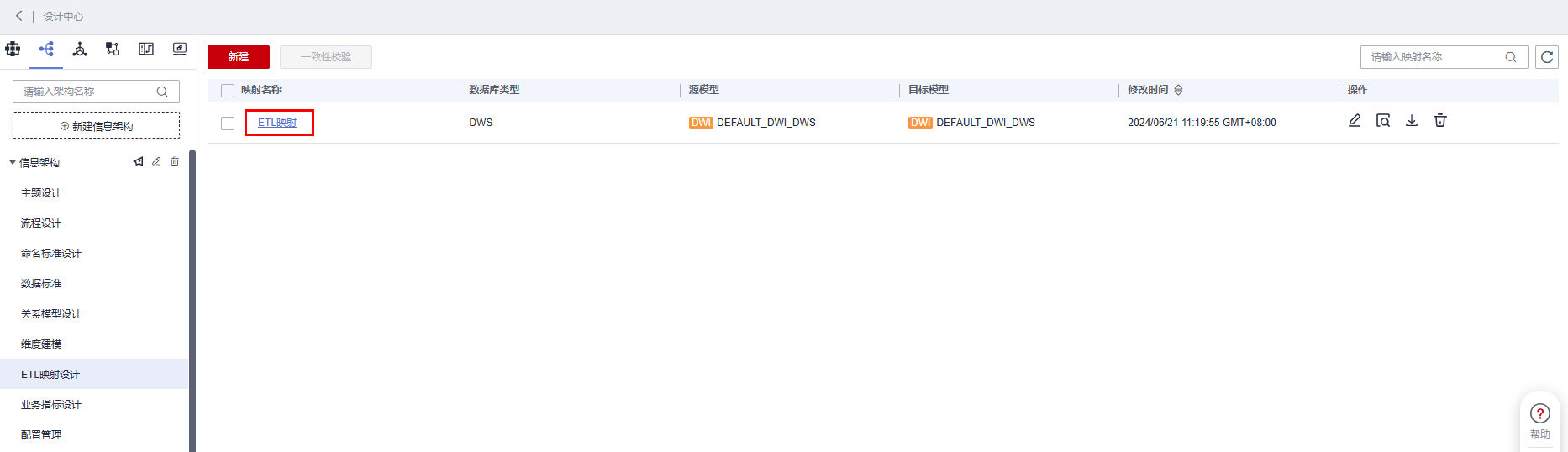
Task: Click the 映射名称 column header
Action: pyautogui.click(x=261, y=90)
